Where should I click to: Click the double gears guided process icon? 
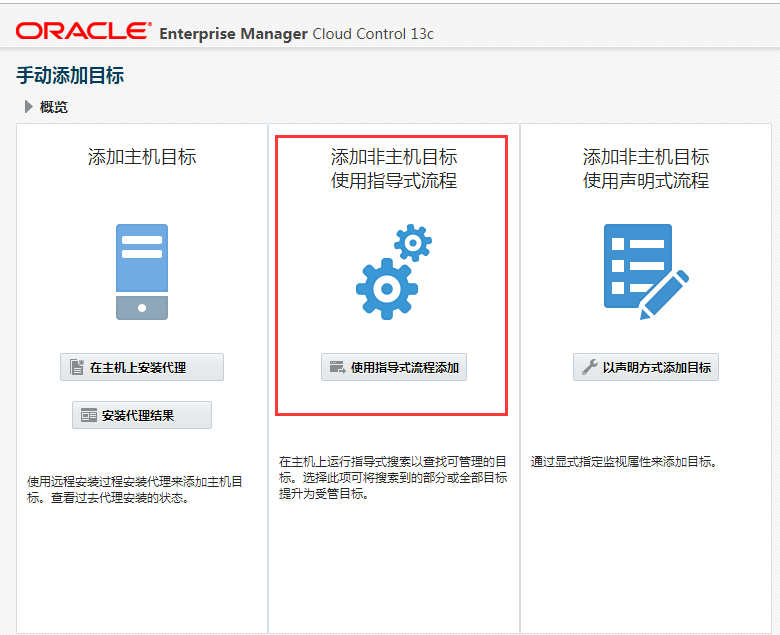pos(393,272)
